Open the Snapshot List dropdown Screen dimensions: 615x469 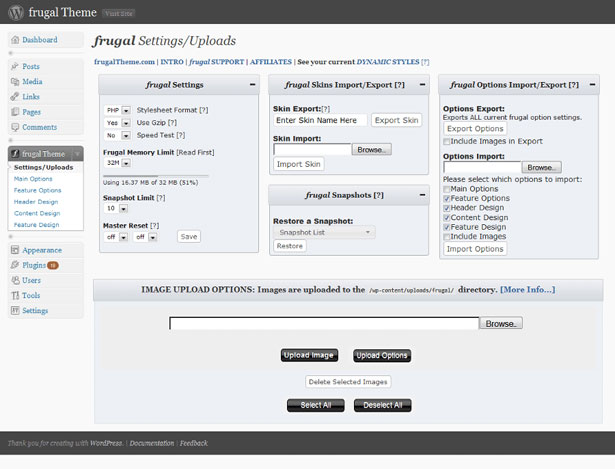coord(324,232)
